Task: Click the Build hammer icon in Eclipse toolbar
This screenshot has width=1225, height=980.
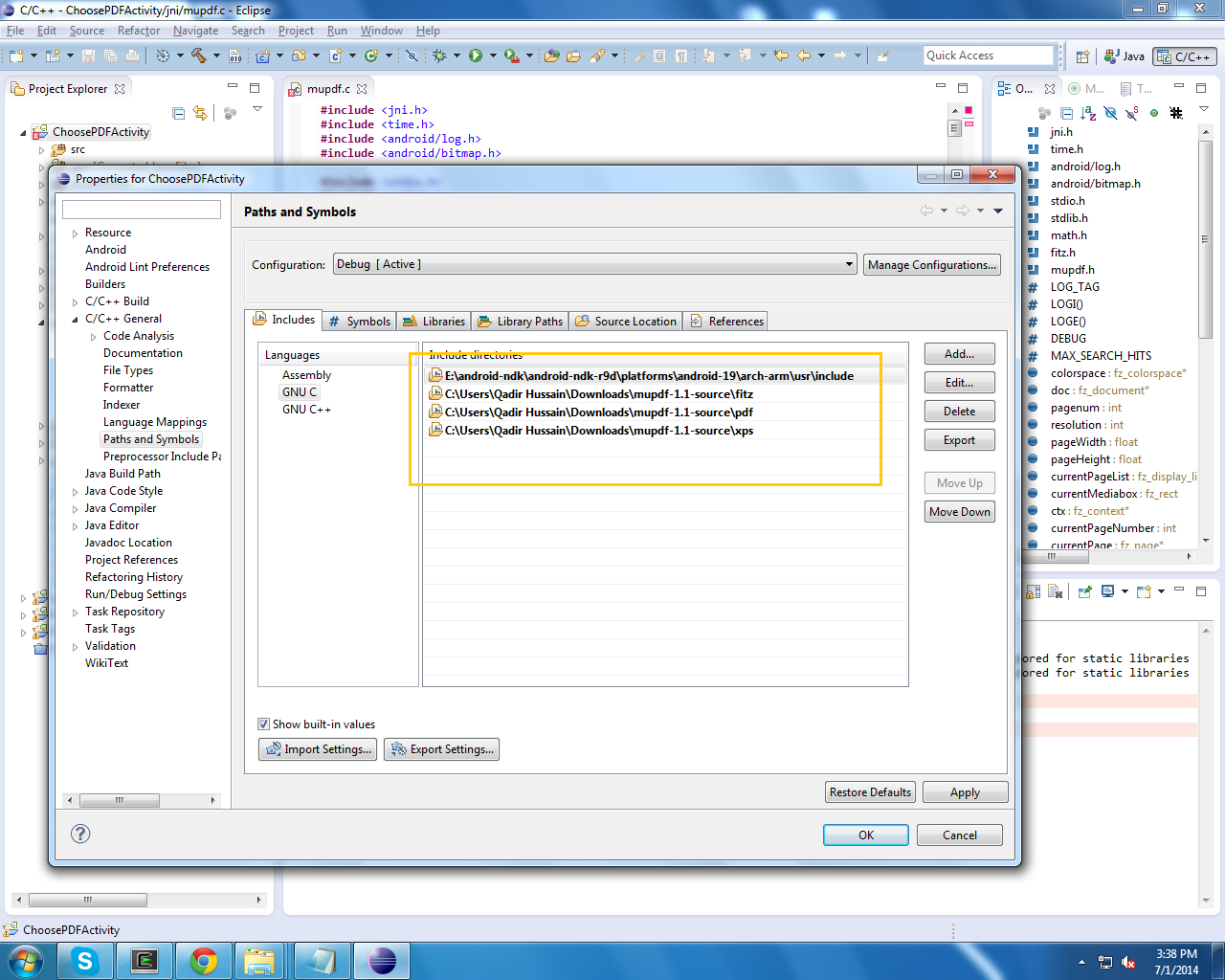Action: [x=198, y=56]
